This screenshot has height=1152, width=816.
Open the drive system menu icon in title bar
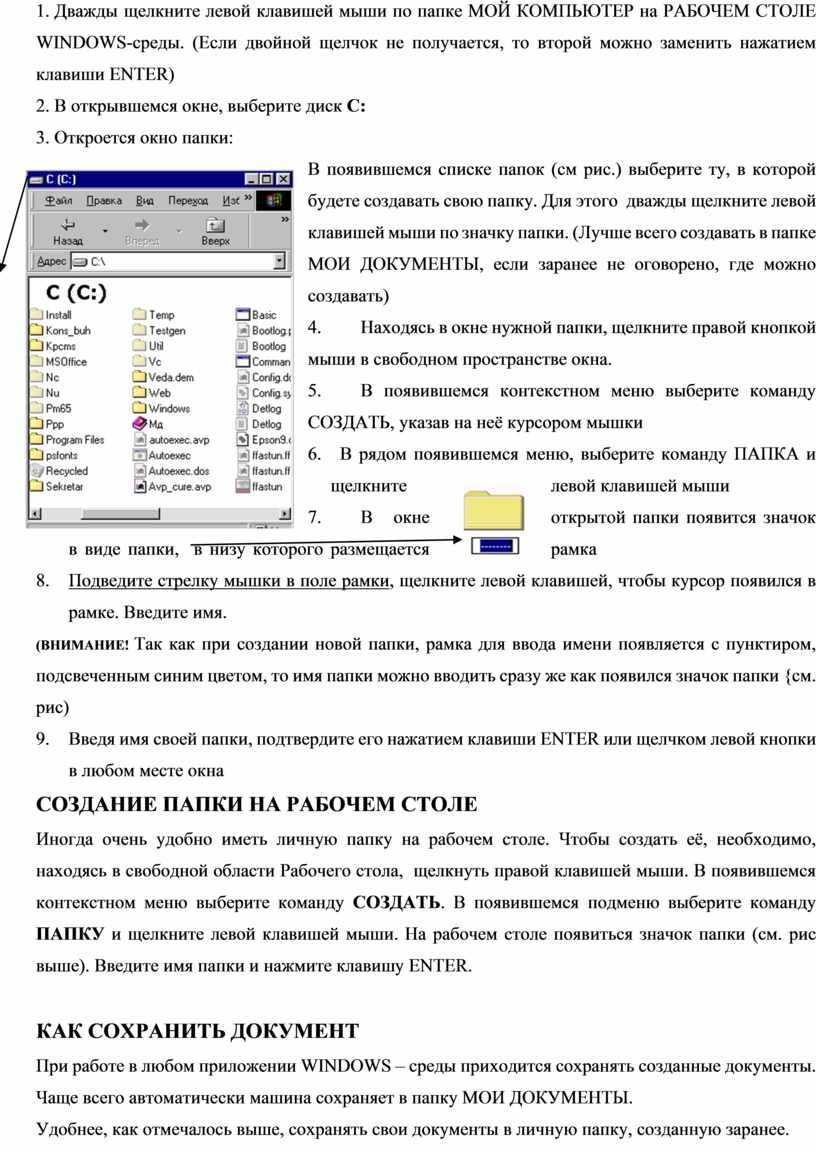click(x=35, y=179)
